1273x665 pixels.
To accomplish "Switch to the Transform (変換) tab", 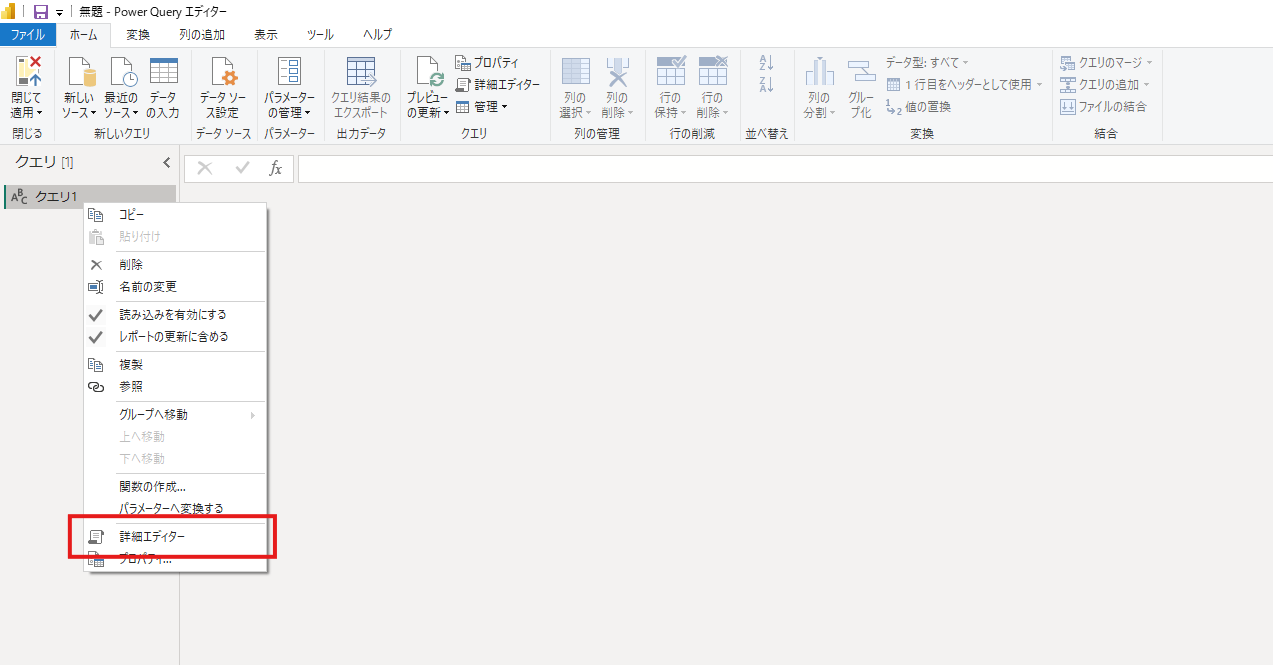I will point(138,35).
